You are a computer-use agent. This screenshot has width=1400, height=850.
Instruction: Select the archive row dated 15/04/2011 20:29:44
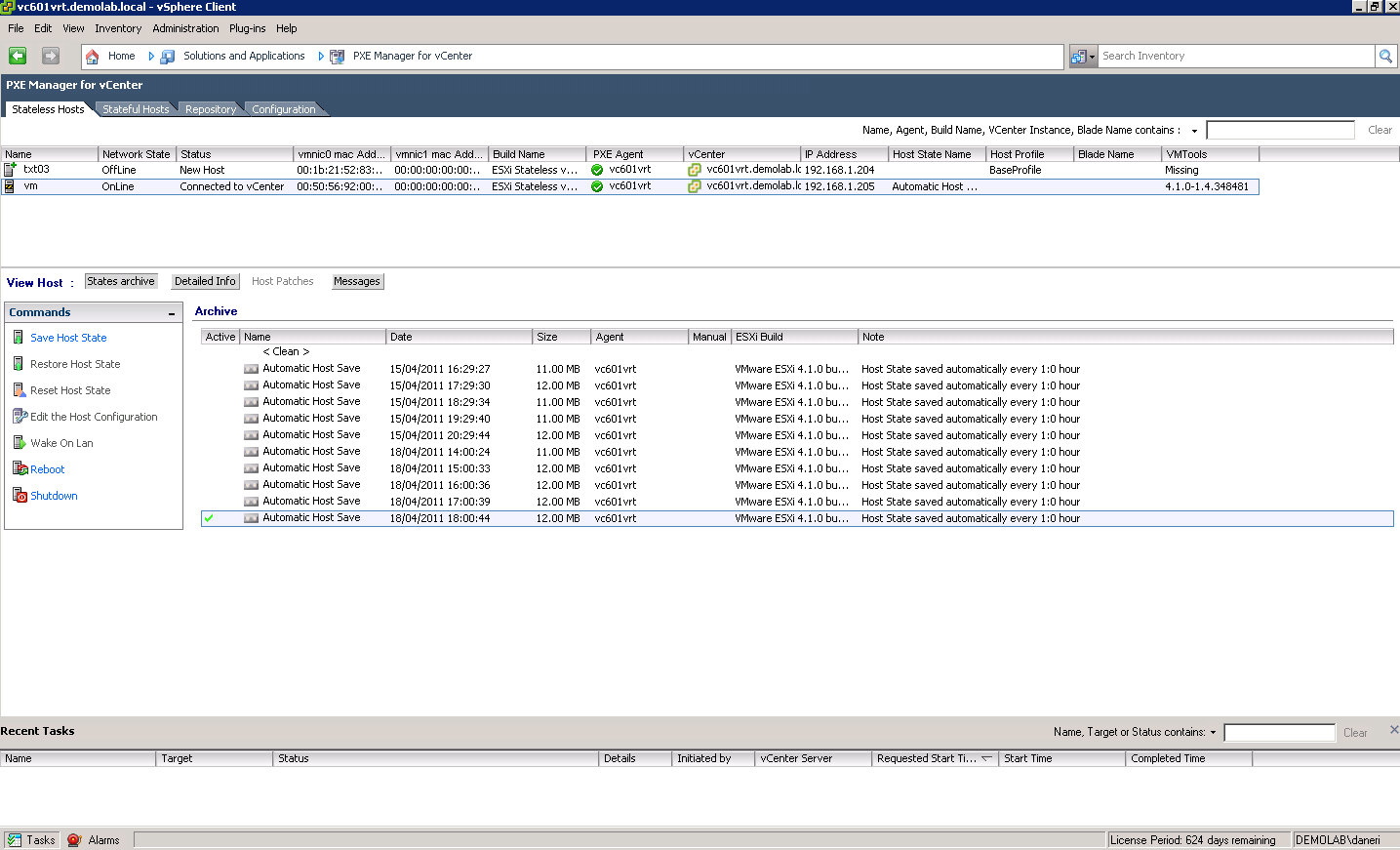pyautogui.click(x=797, y=435)
